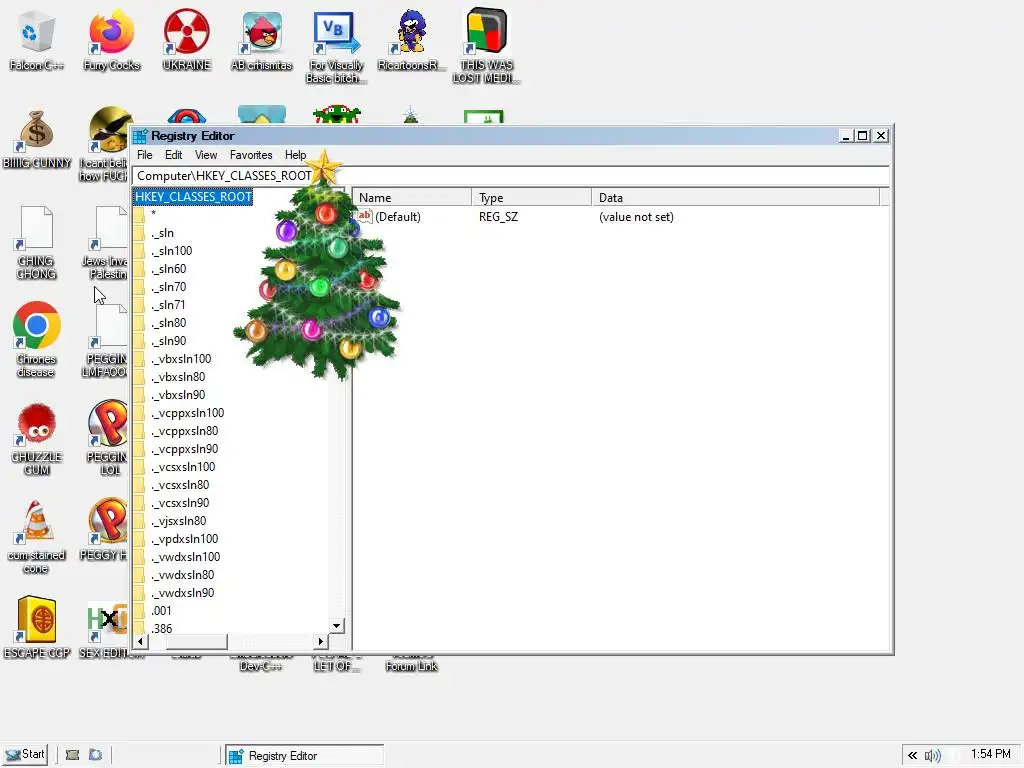Select the THIS WAS LOST MEDI desktop icon

pos(487,46)
